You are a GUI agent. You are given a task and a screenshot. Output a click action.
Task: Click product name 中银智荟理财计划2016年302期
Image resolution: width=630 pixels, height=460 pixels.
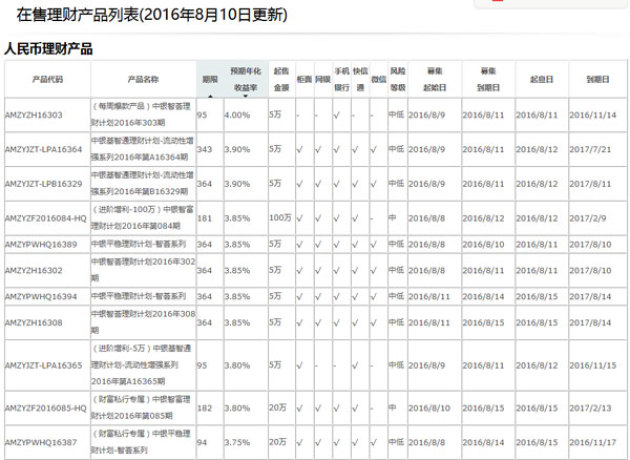tap(143, 270)
